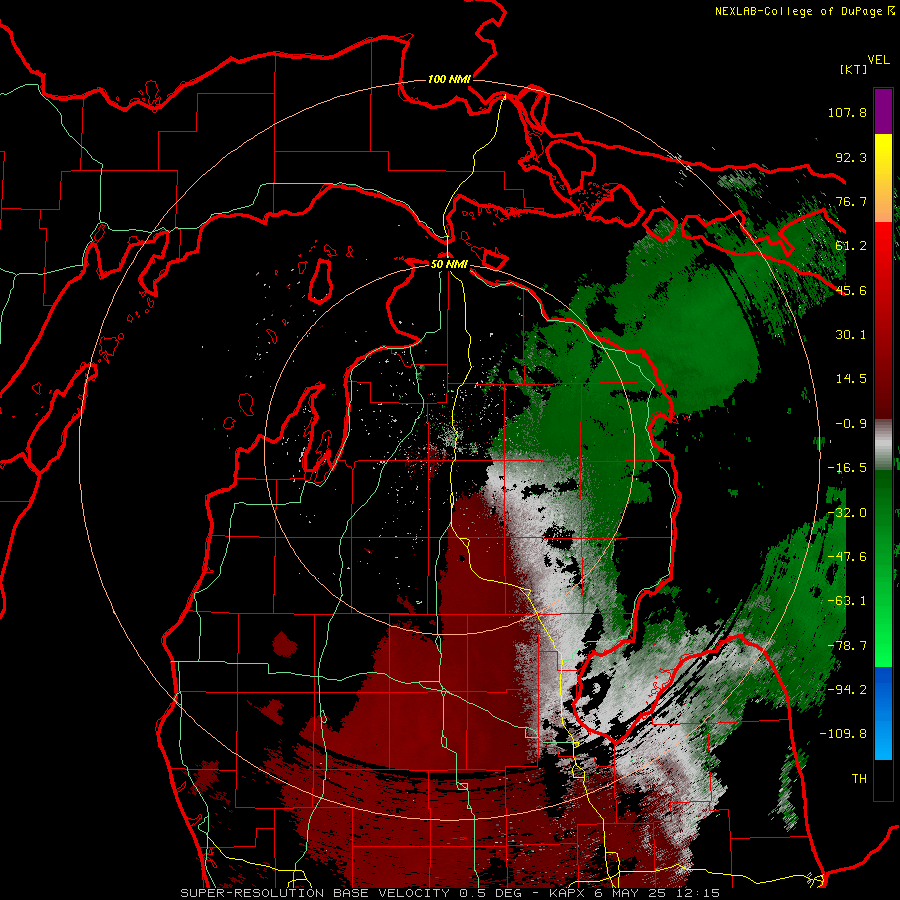The width and height of the screenshot is (900, 900).
Task: Click the TH legend label
Action: [859, 779]
